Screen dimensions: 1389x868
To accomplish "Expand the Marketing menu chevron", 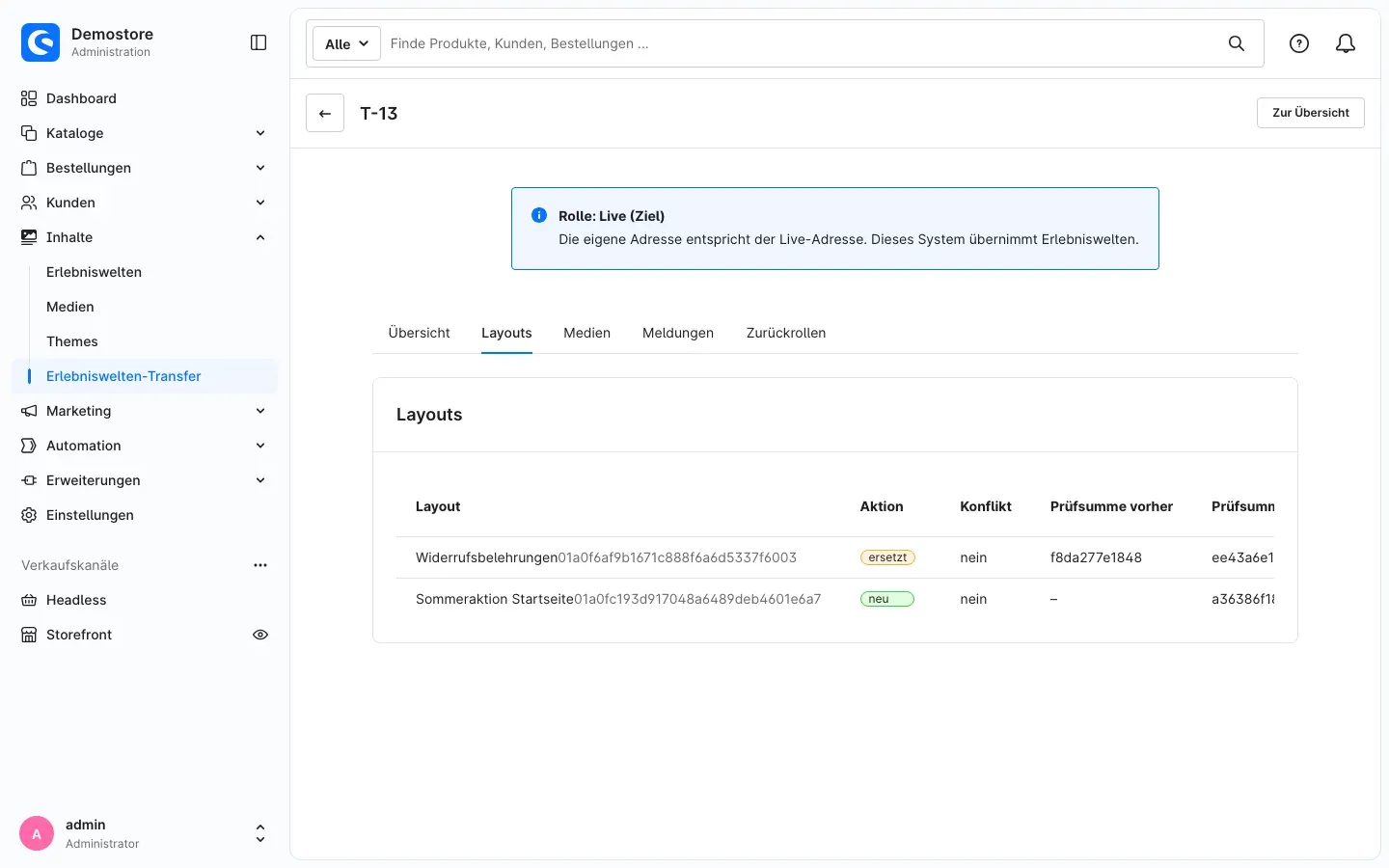I will tap(260, 411).
